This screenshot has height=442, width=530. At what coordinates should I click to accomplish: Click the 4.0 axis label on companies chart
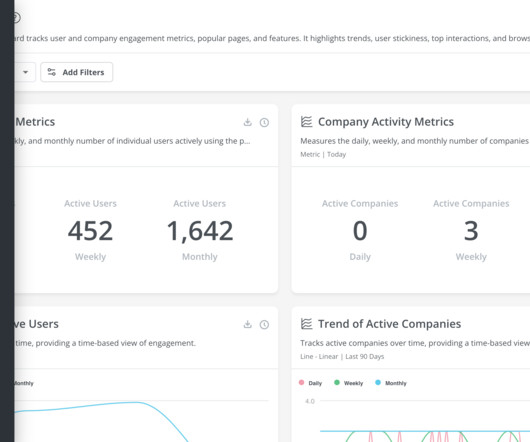[x=310, y=401]
